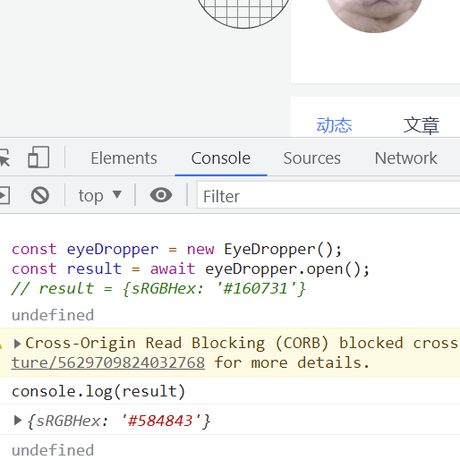Create live expression with eye icon
Viewport: 460px width, 460px height.
(161, 195)
